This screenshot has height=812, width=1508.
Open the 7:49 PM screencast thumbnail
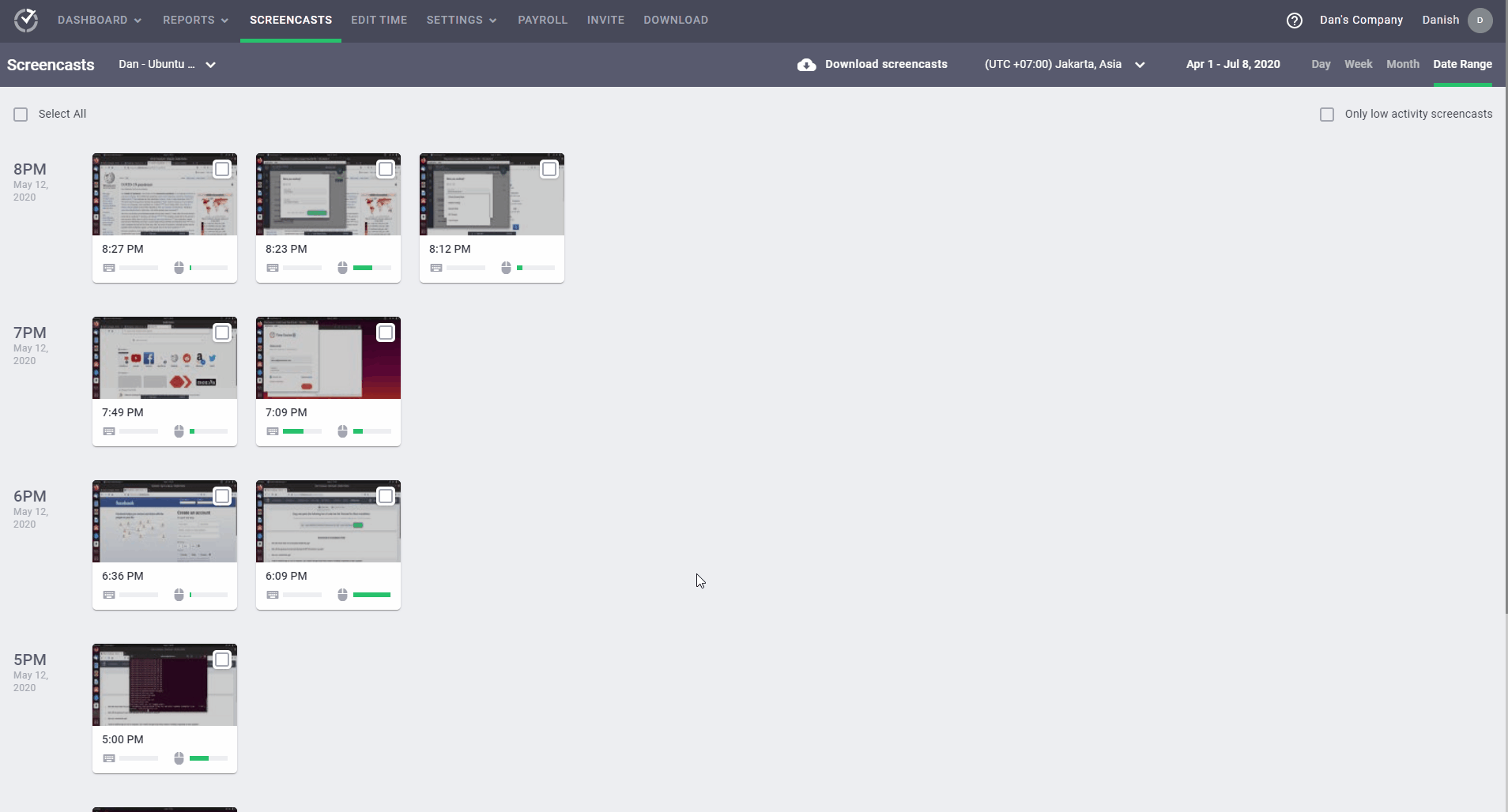coord(164,357)
